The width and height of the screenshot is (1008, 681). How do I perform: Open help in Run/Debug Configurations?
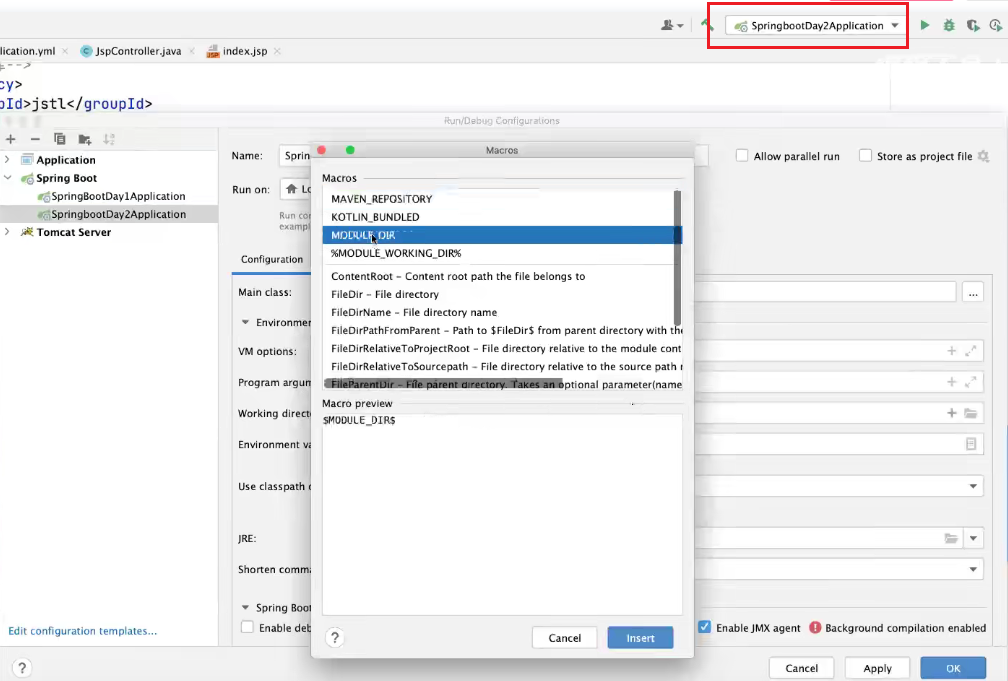[x=22, y=667]
